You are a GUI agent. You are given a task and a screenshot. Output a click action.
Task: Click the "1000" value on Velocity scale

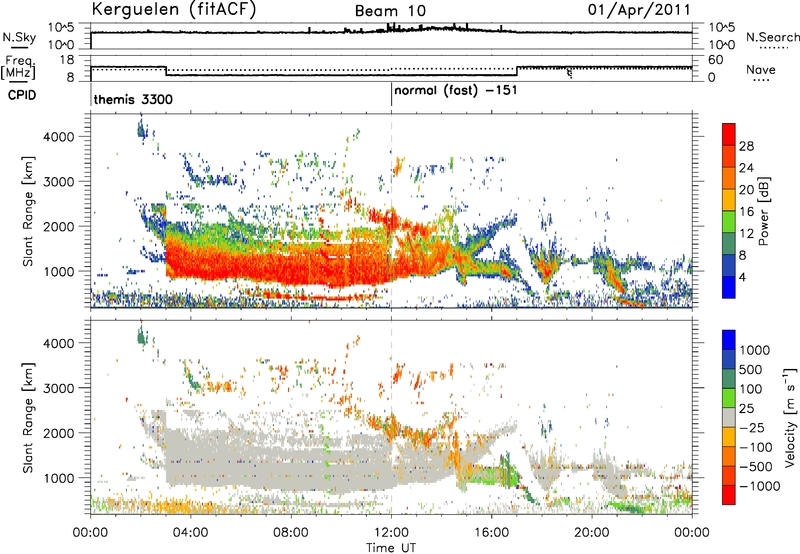(x=754, y=350)
